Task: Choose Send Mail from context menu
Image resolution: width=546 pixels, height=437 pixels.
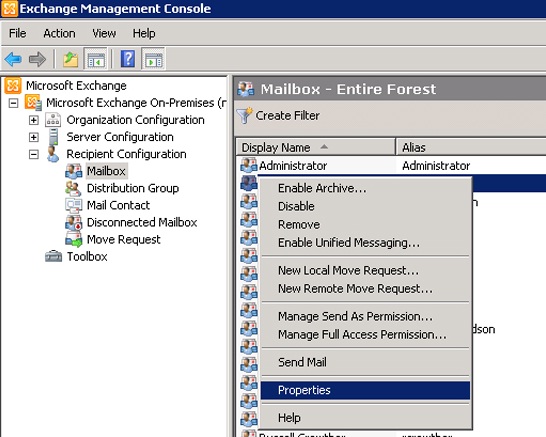Action: (x=365, y=362)
